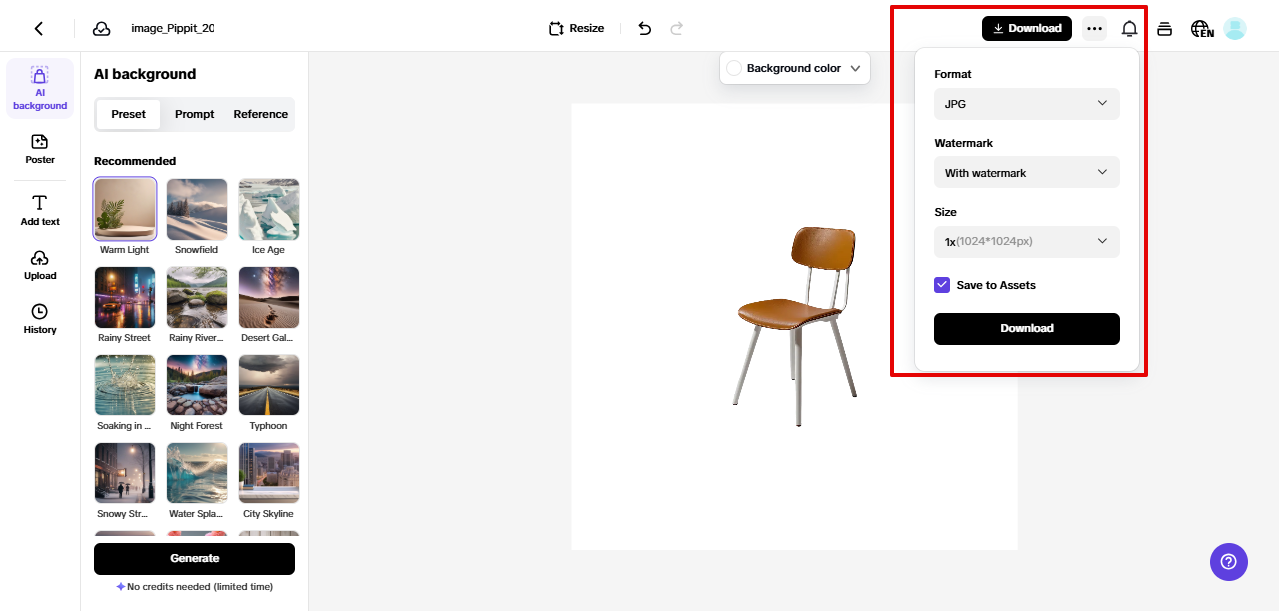Select the Desert Galaxy preset thumbnail
The width and height of the screenshot is (1279, 611).
pos(269,297)
